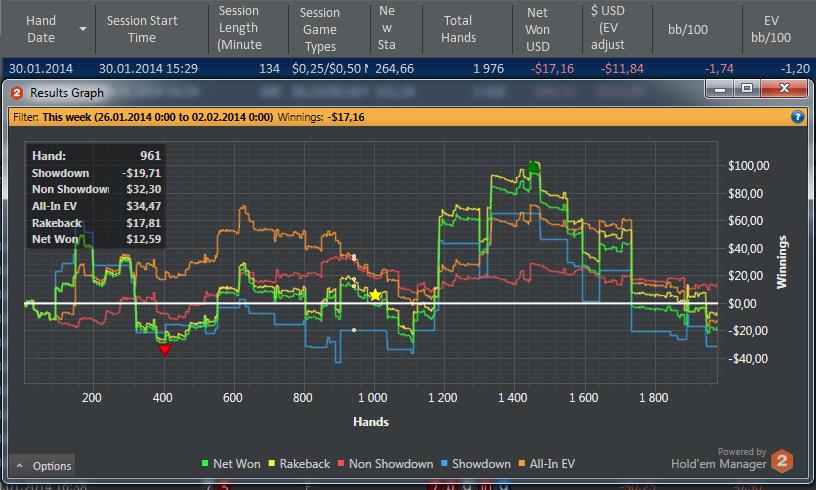Select the 30.01.2014 hand date cell
The image size is (816, 490).
41,69
